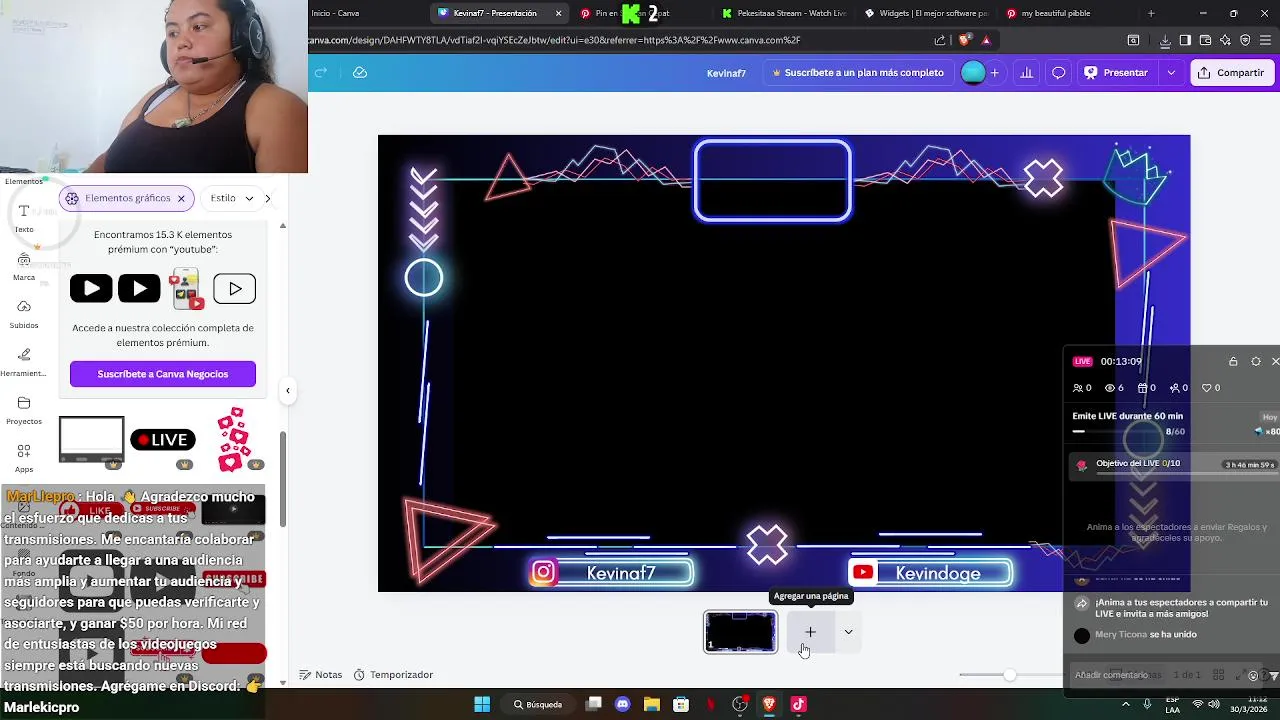Select the page 1 thumbnail
1280x720 pixels.
(740, 632)
